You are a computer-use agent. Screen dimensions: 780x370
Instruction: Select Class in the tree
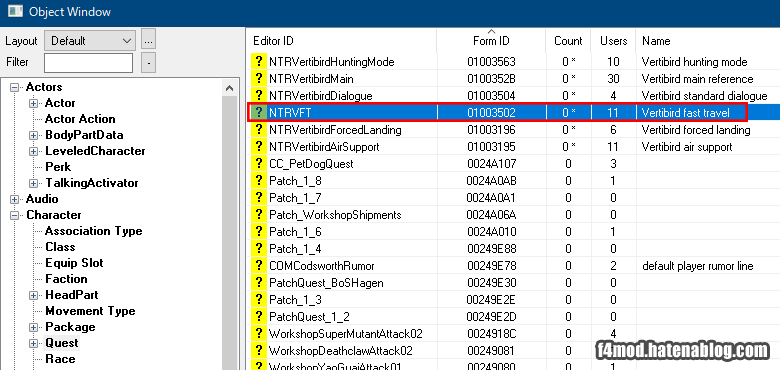coord(60,247)
